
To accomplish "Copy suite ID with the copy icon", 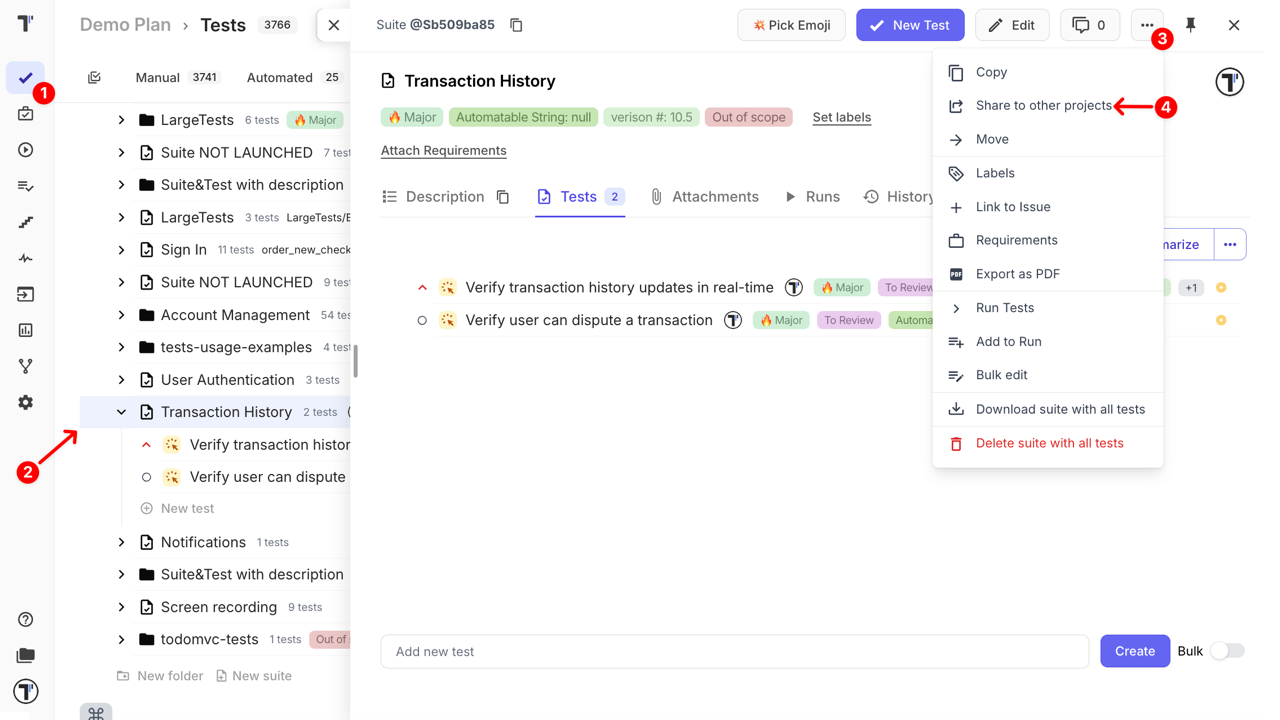I will 516,24.
